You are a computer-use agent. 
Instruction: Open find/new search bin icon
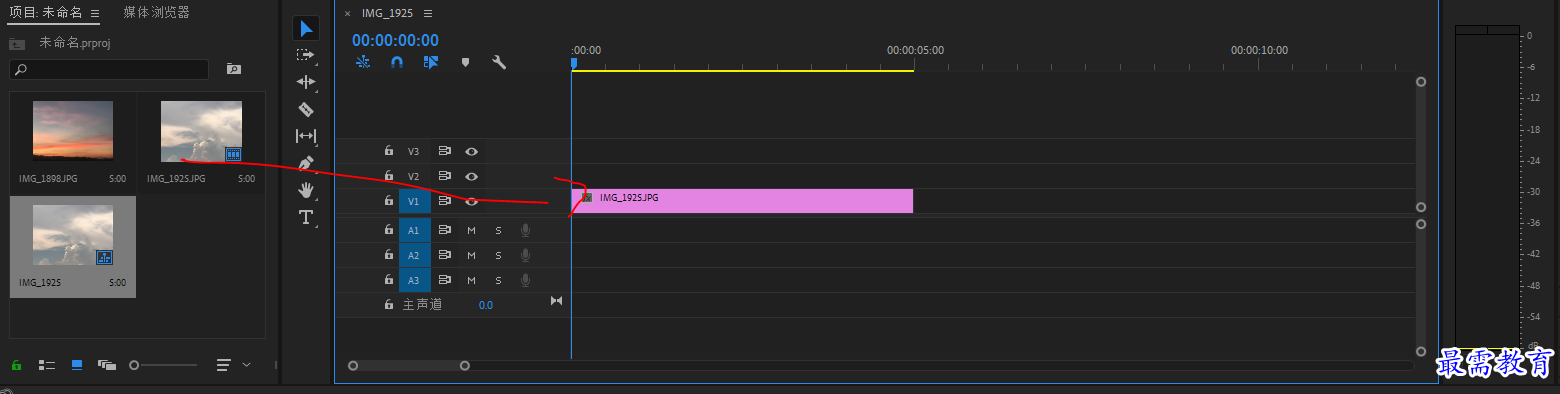click(x=233, y=69)
